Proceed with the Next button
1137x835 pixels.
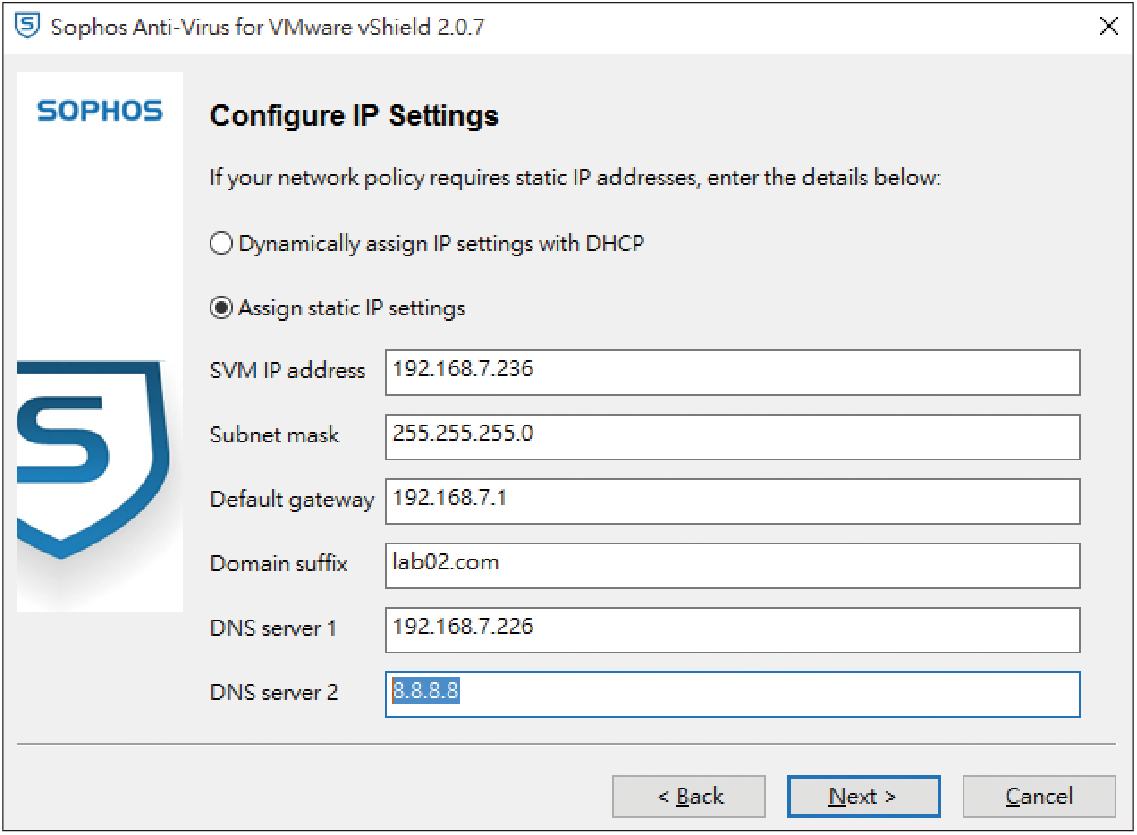[864, 797]
